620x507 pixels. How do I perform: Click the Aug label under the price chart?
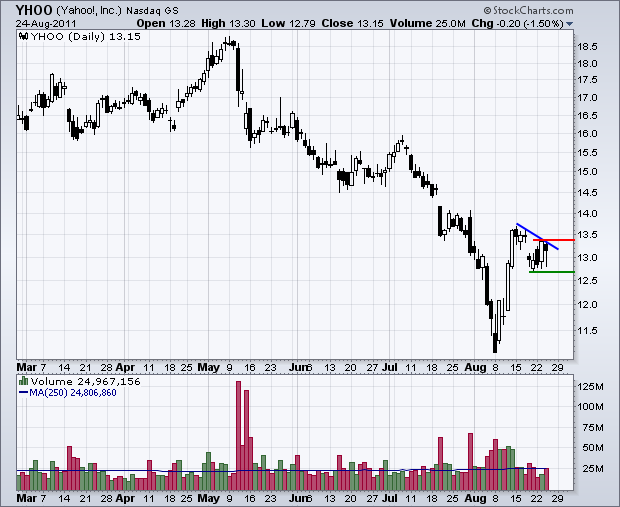476,367
